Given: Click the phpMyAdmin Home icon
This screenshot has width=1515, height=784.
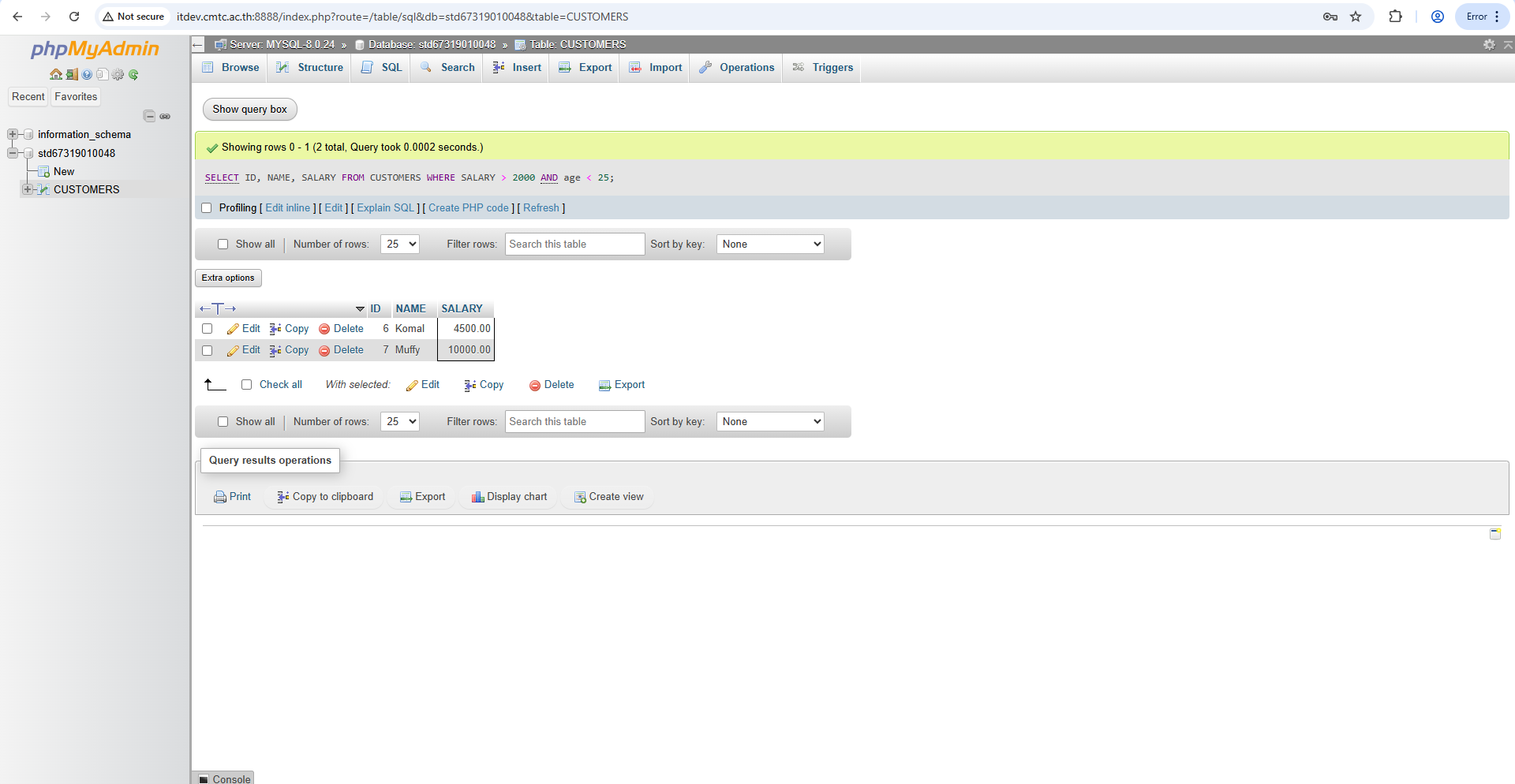Looking at the screenshot, I should pyautogui.click(x=55, y=74).
